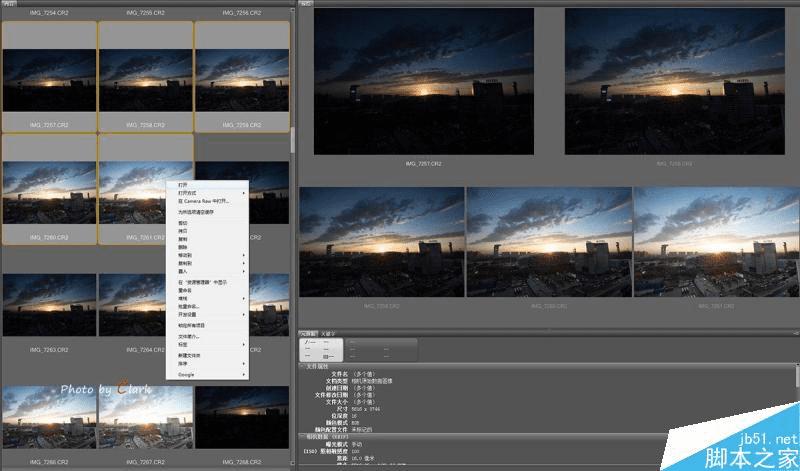
Task: Click the content panel vertical scrollbar
Action: 293,140
